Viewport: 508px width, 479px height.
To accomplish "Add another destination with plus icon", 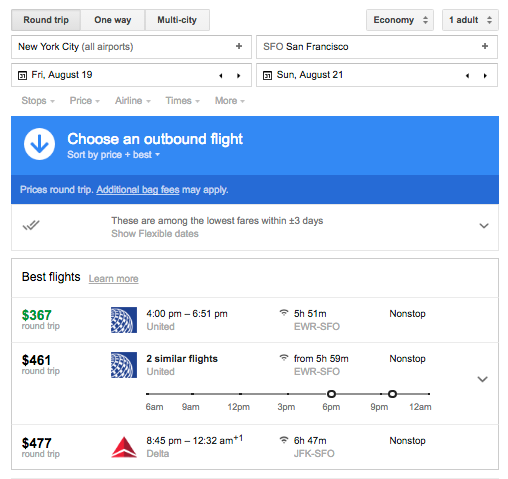I will coord(485,46).
